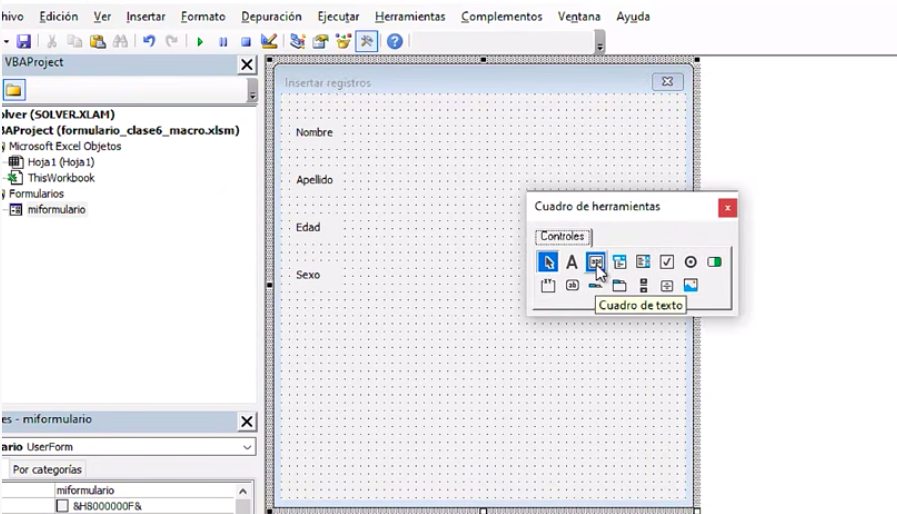897x514 pixels.
Task: Toggle Design Mode icon in the toolbar
Action: 269,41
